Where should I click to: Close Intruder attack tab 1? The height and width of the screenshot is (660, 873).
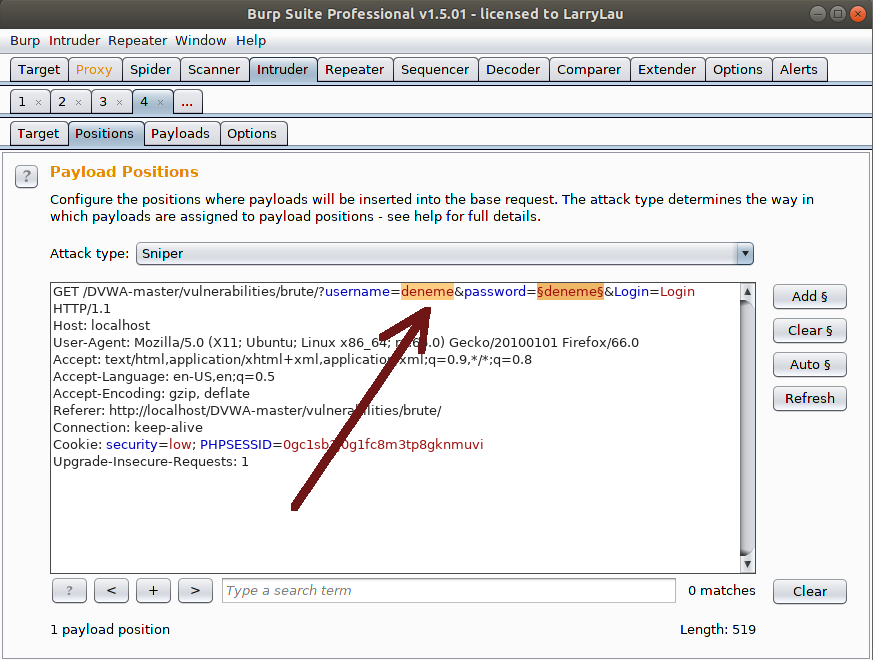(38, 102)
